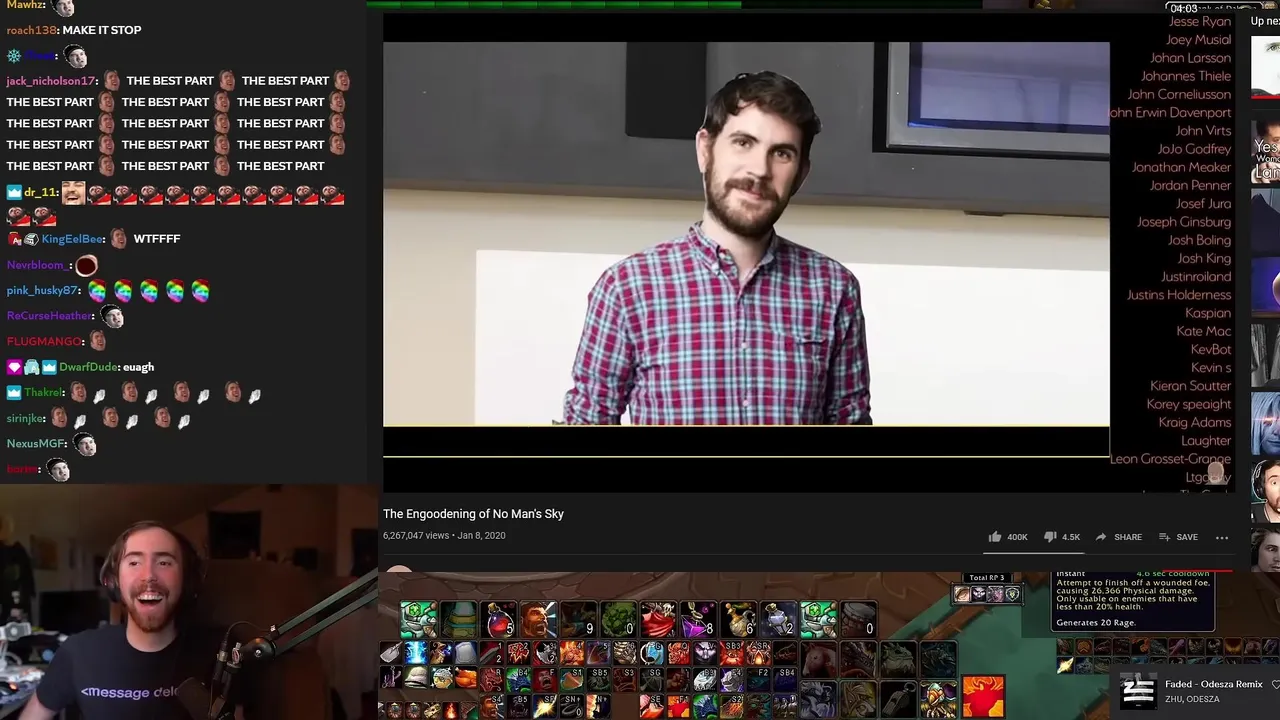The height and width of the screenshot is (720, 1280).
Task: Seek on the yellow video progress bar
Action: coord(746,456)
